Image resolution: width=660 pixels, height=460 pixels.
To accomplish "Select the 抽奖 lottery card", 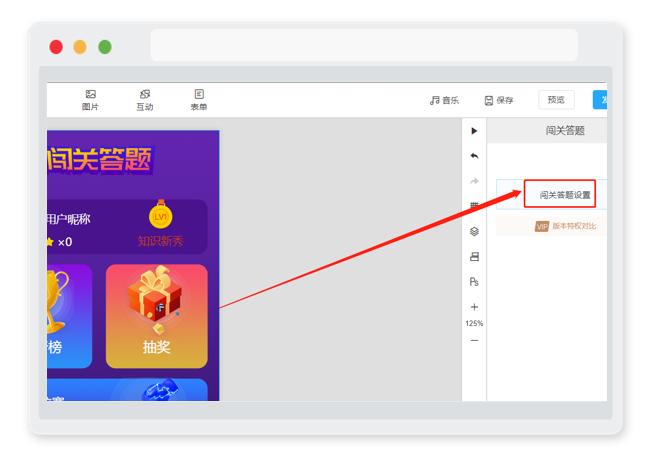I will [157, 316].
